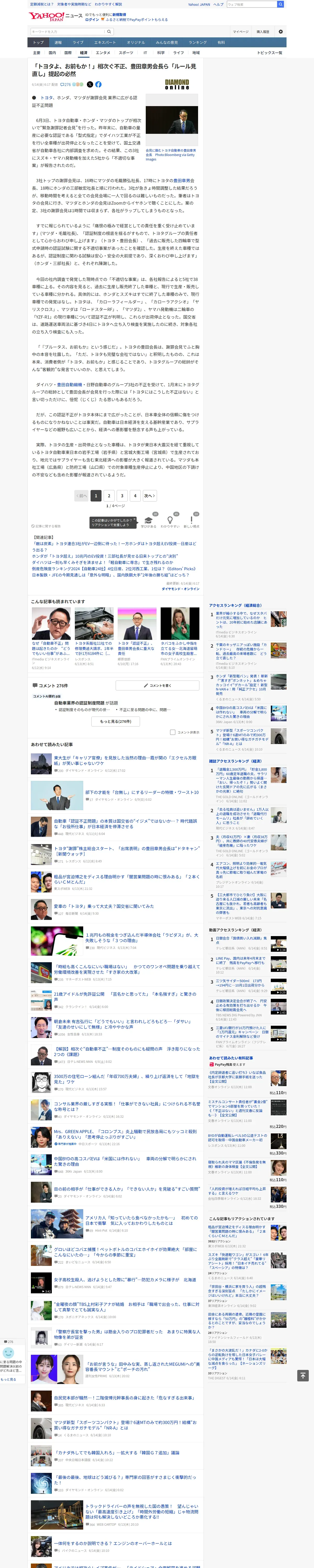Open settings gear icon in header
Image resolution: width=314 pixels, height=1568 pixels.
pyautogui.click(x=281, y=32)
